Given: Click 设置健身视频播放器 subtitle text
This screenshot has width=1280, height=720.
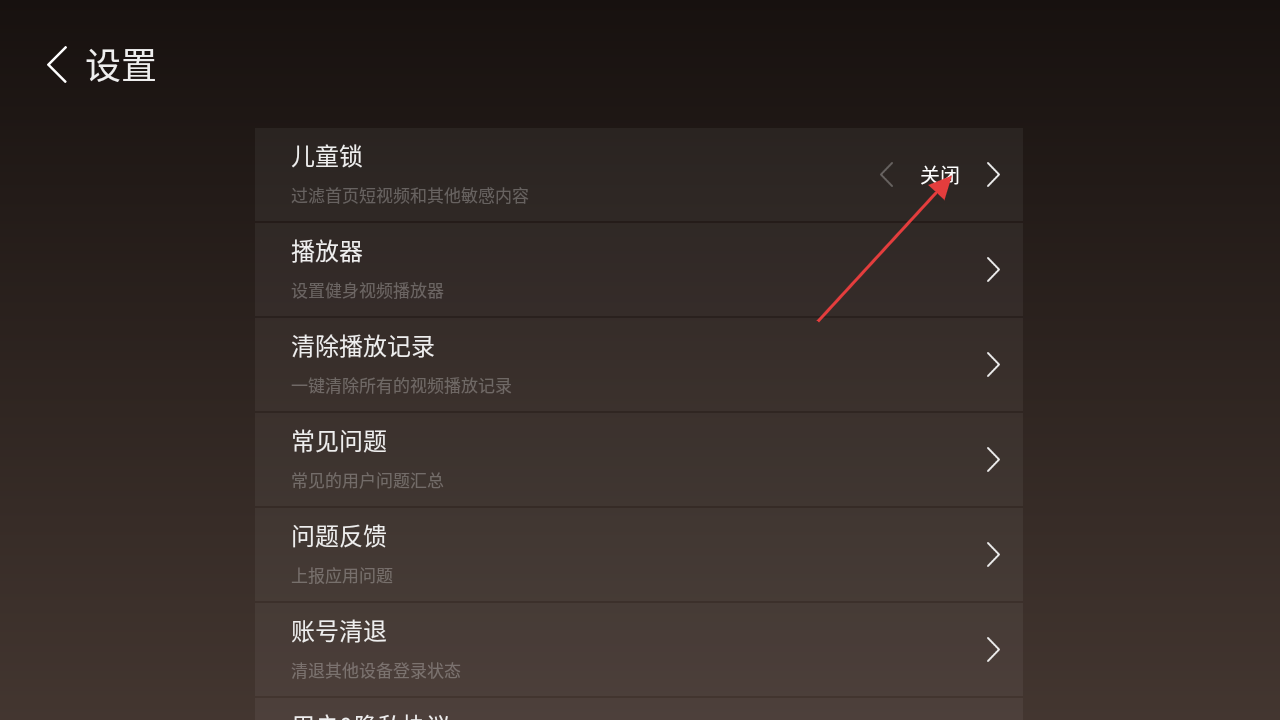Looking at the screenshot, I should [x=367, y=291].
